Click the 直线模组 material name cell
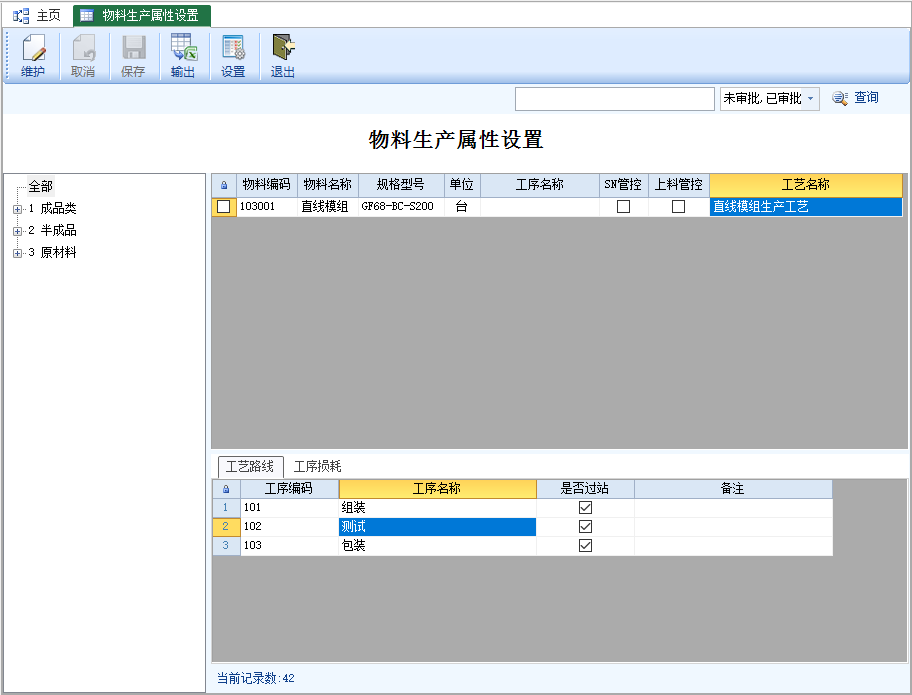 328,206
